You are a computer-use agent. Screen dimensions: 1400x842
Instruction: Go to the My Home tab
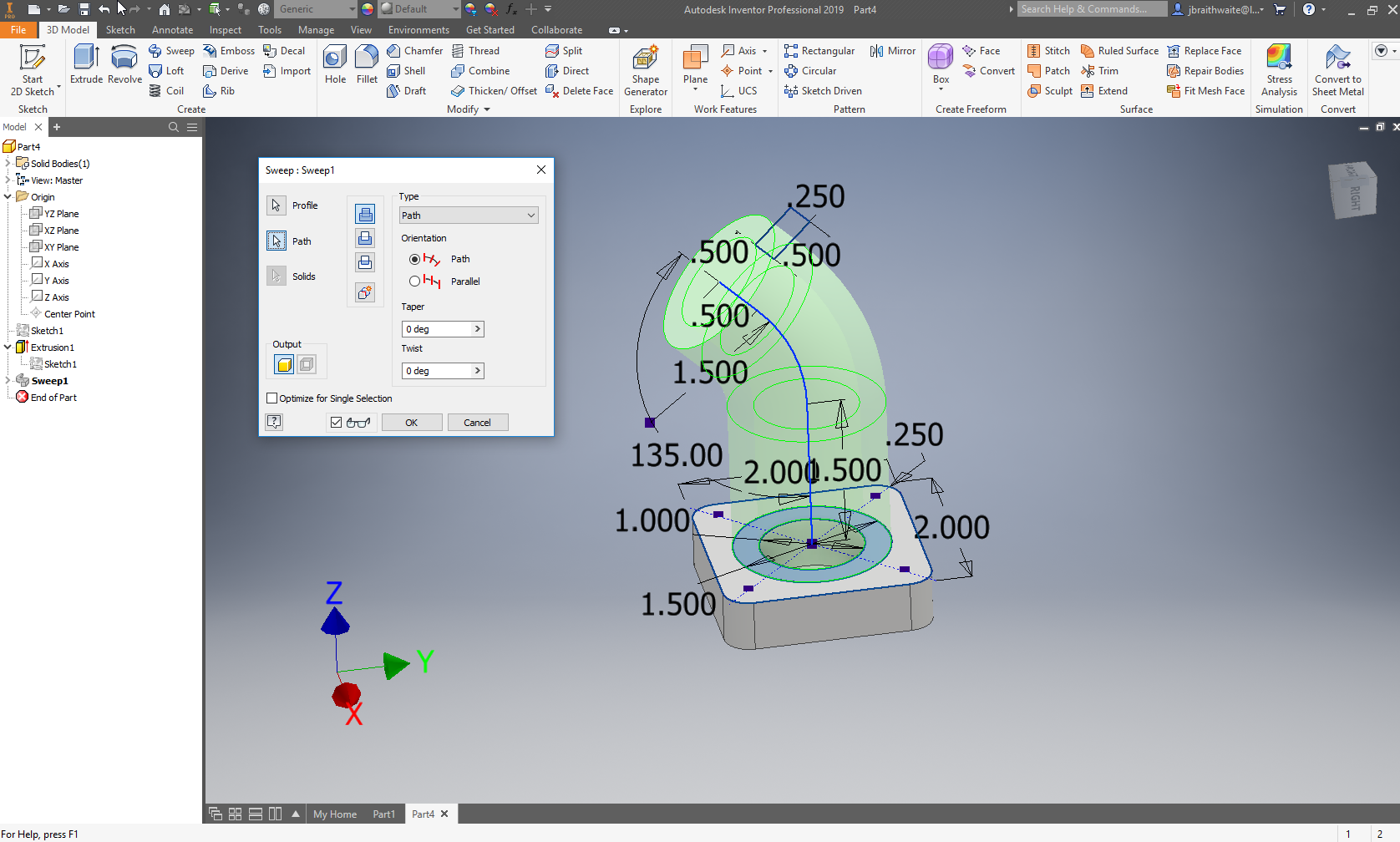335,814
